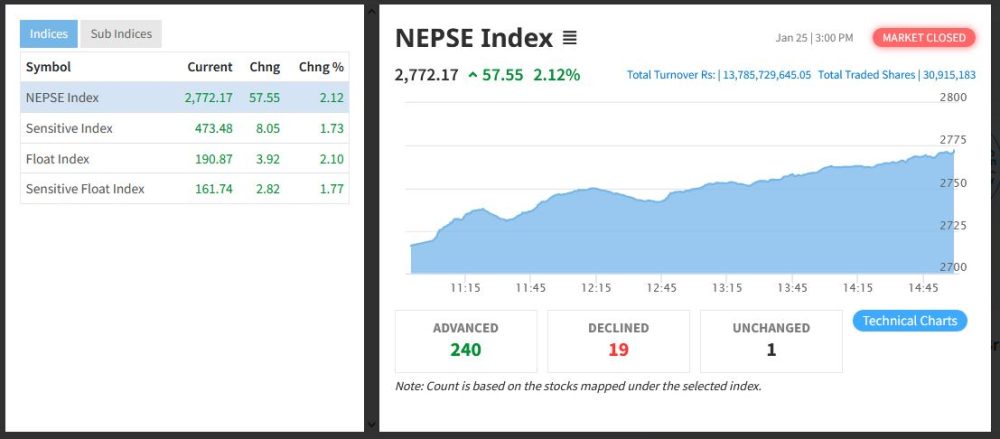The width and height of the screenshot is (1000, 439).
Task: Click the MARKET CLOSED badge
Action: pyautogui.click(x=924, y=38)
